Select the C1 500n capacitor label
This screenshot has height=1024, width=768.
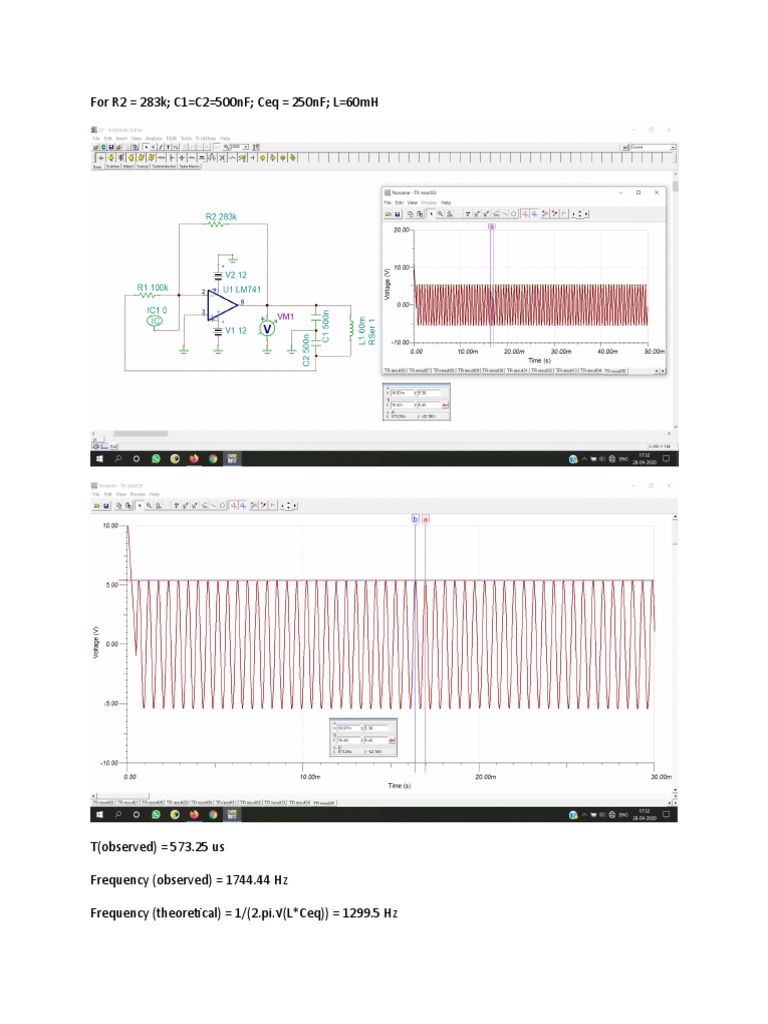pyautogui.click(x=326, y=327)
